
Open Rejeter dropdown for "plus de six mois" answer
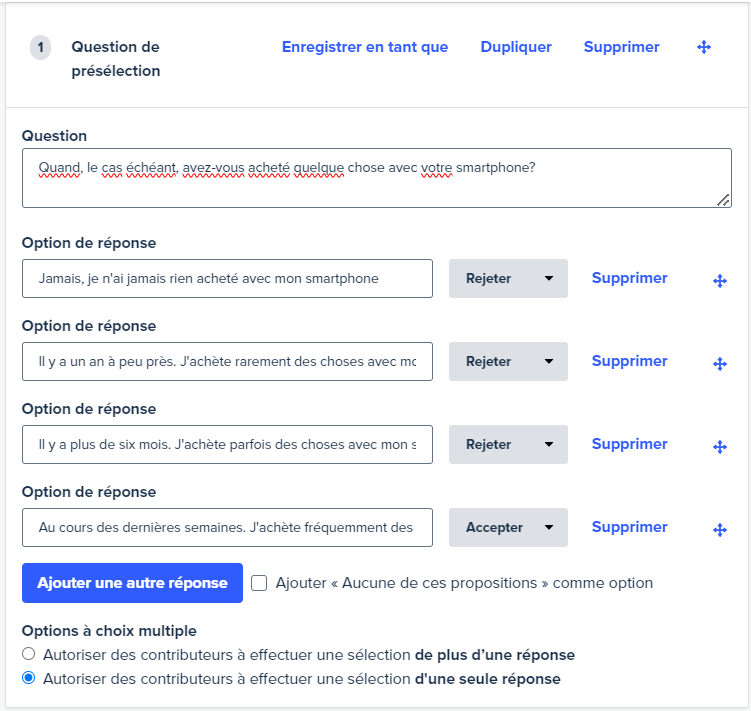pyautogui.click(x=508, y=445)
